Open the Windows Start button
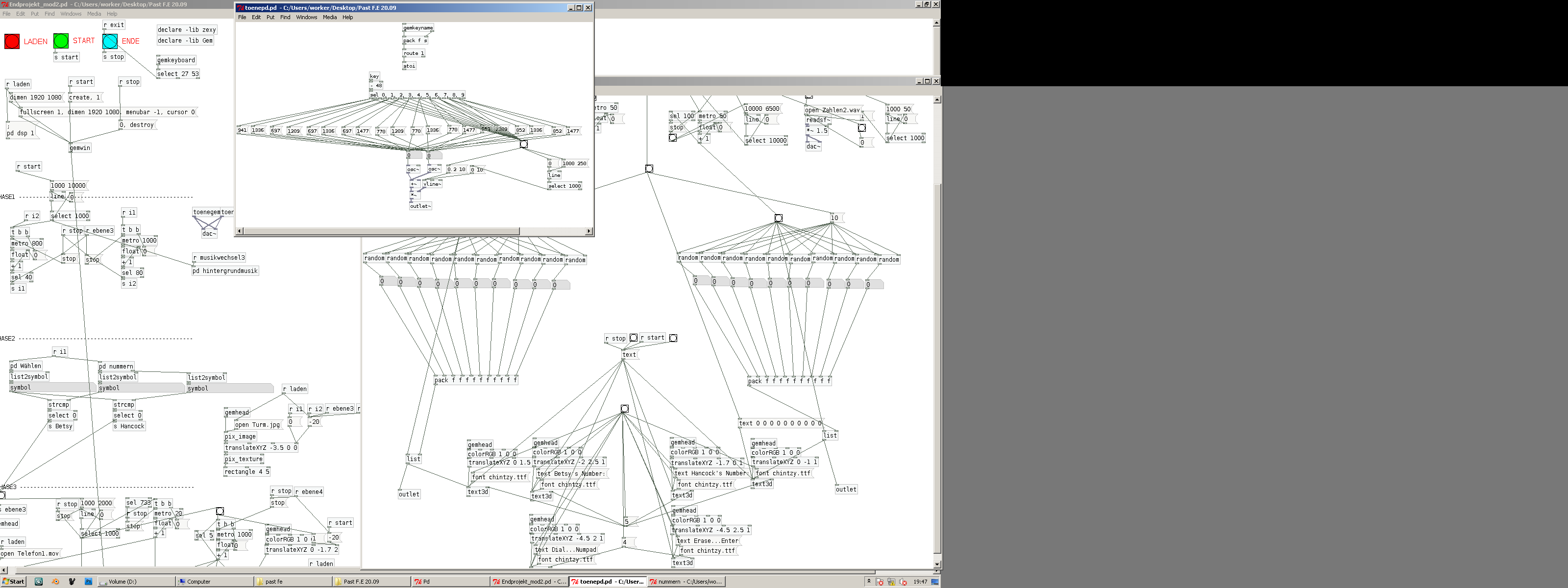This screenshot has height=588, width=1568. (x=13, y=581)
